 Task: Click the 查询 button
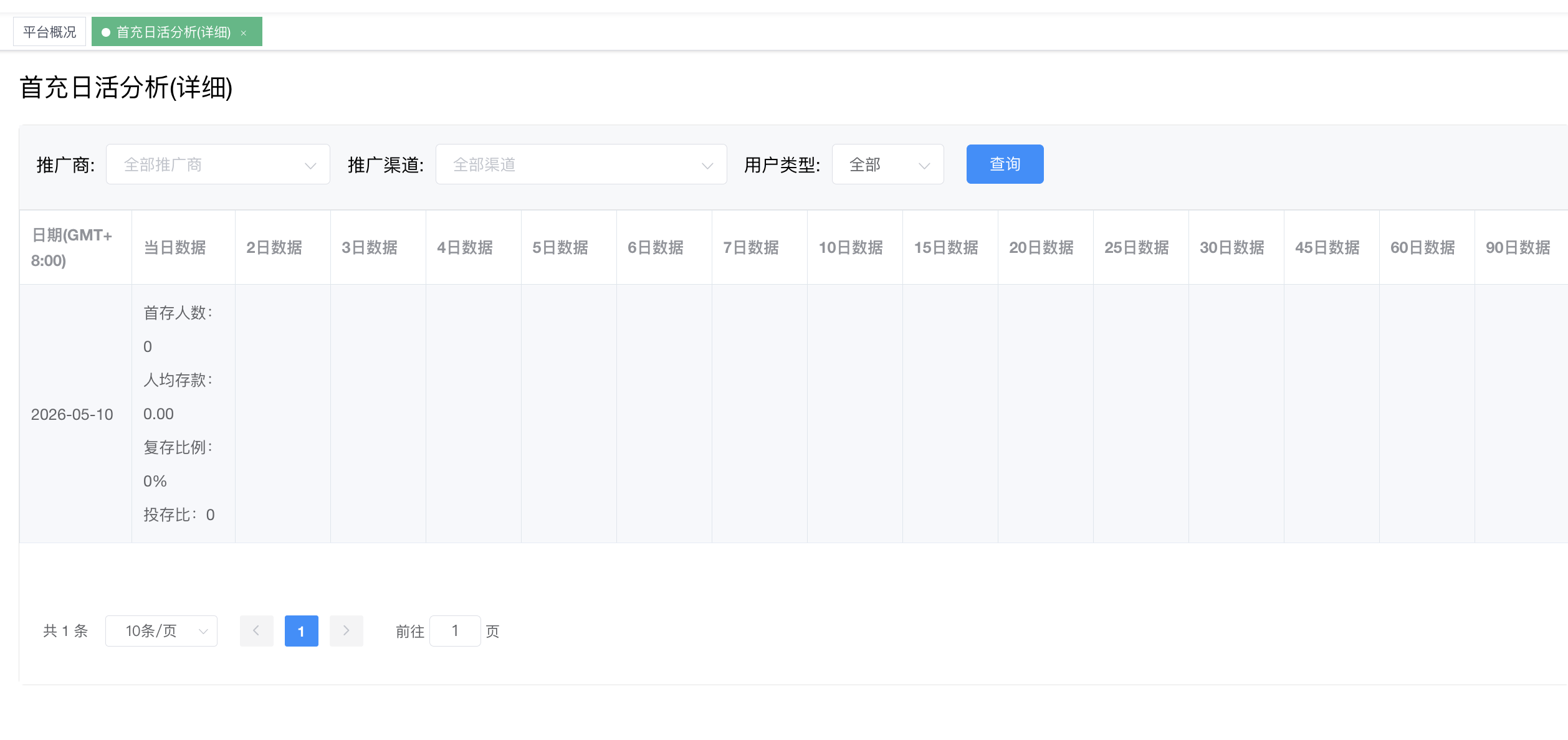click(1005, 164)
